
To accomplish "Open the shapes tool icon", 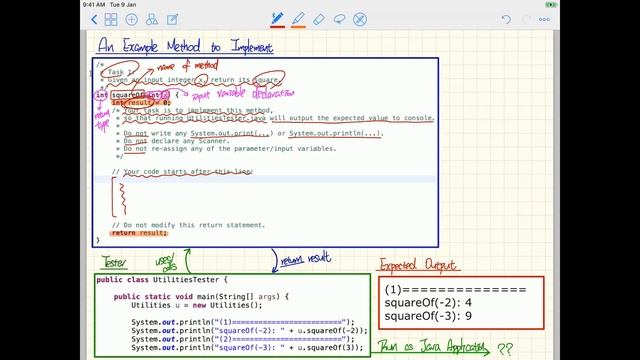I will [152, 19].
